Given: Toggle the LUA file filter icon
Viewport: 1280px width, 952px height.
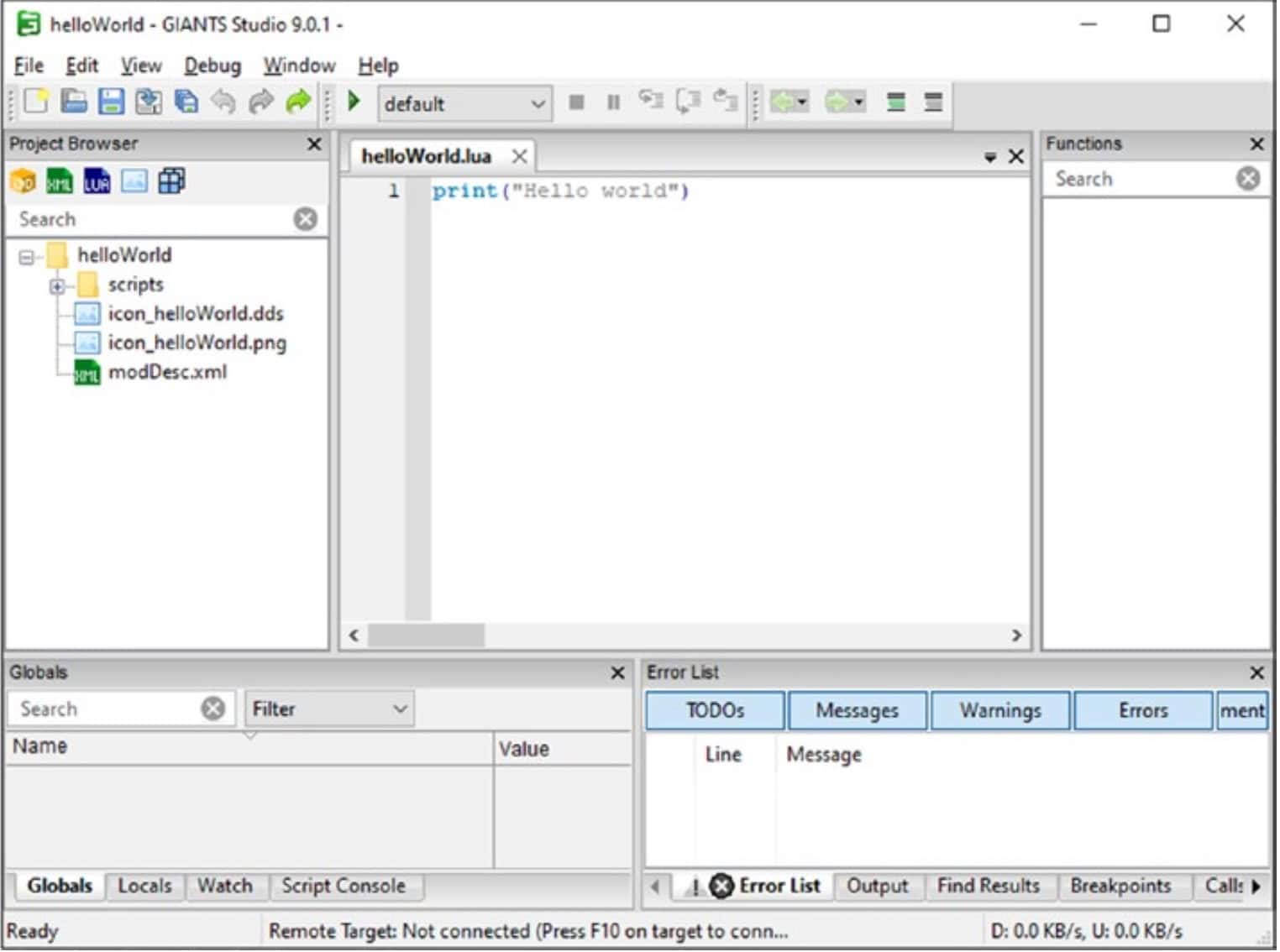Looking at the screenshot, I should coord(97,181).
